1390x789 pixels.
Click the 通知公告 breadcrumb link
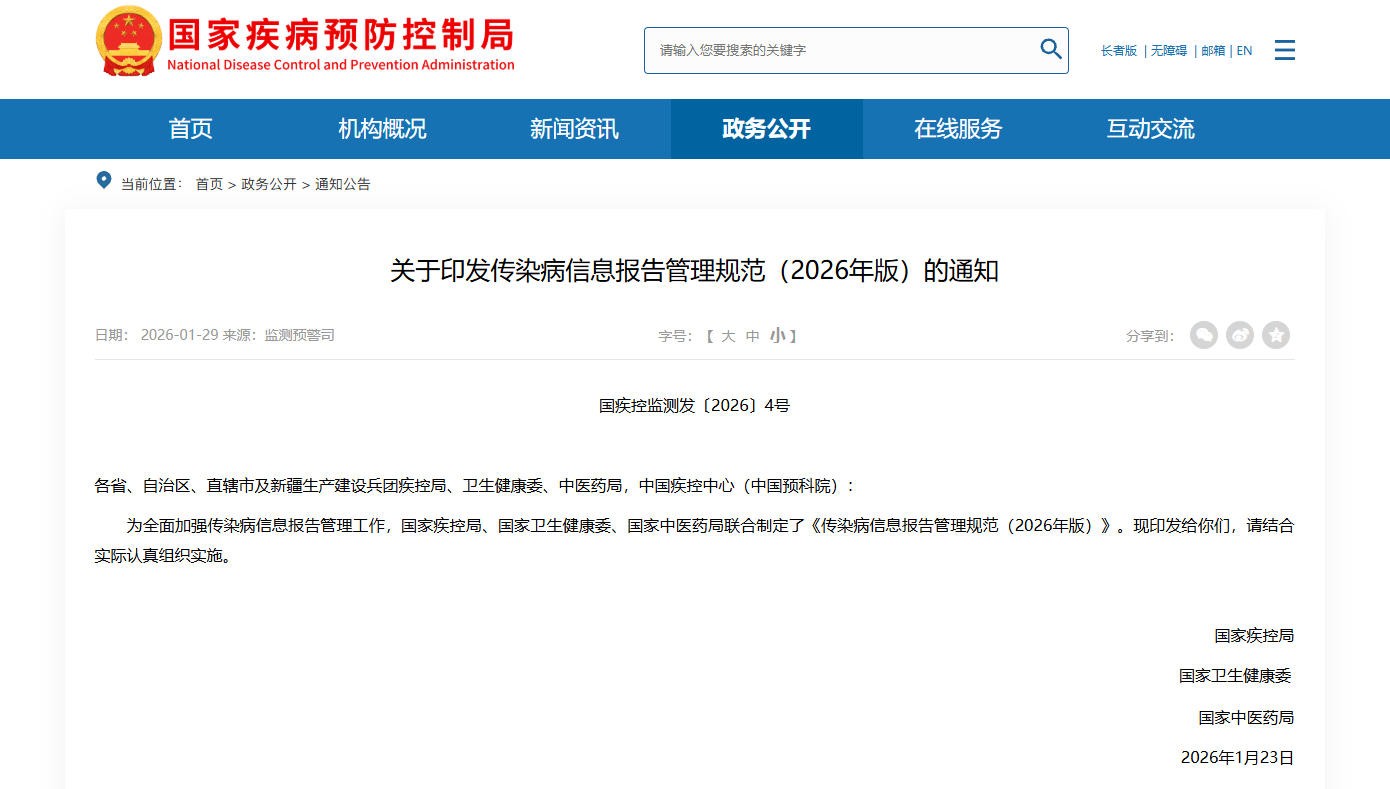point(342,184)
